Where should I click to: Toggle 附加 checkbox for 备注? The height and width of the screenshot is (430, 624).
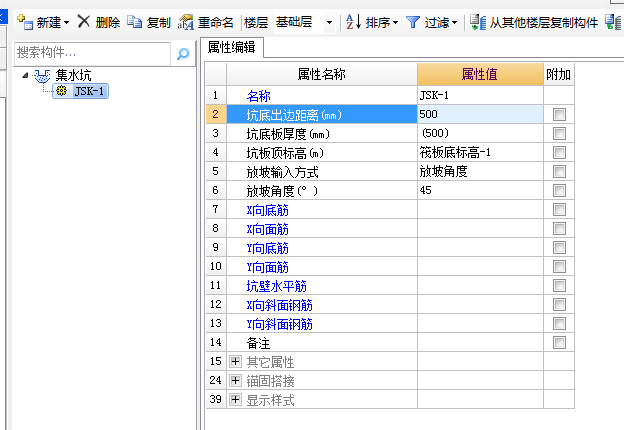559,342
